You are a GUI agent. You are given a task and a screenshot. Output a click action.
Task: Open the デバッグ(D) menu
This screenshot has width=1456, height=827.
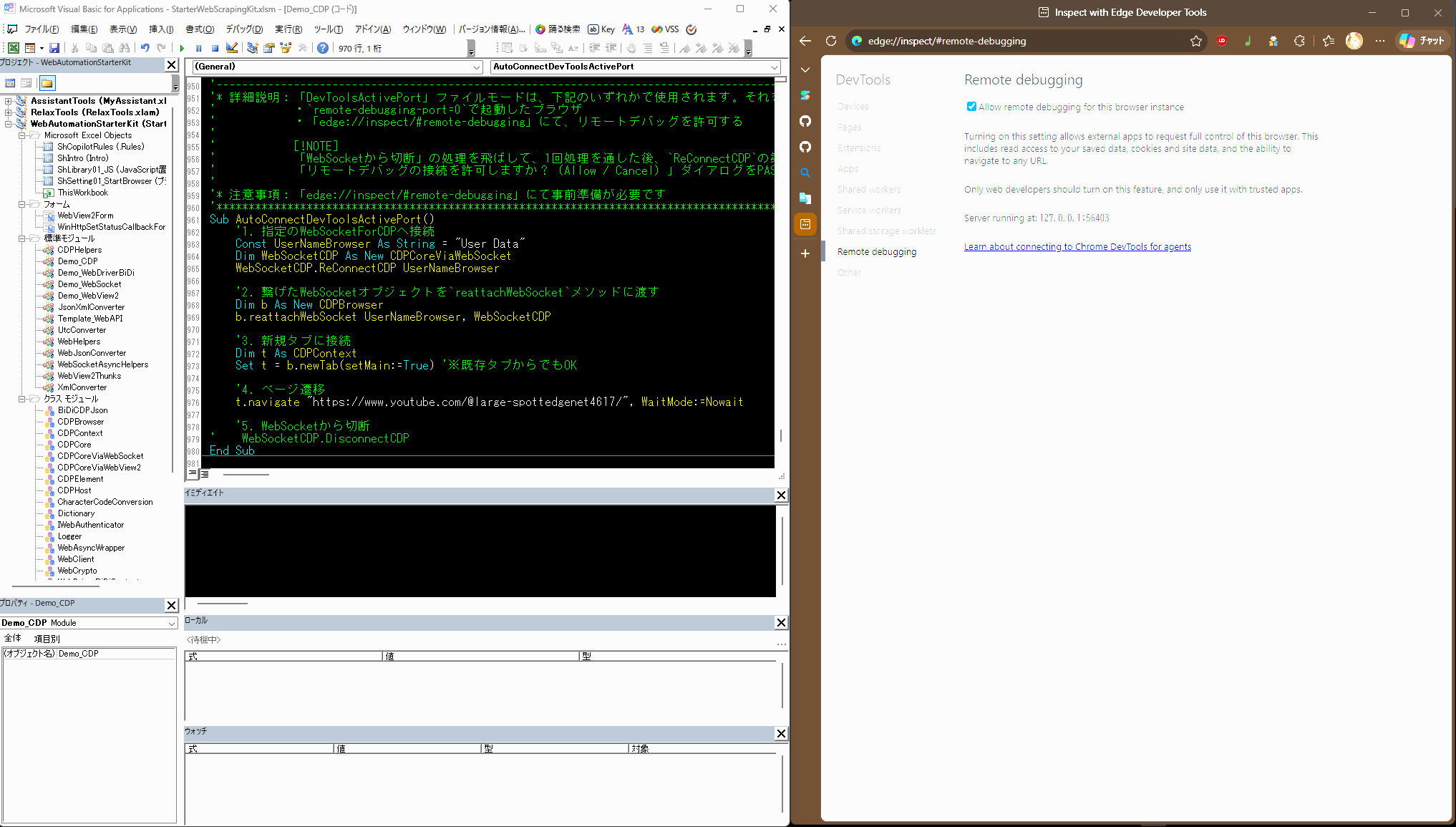tap(244, 29)
